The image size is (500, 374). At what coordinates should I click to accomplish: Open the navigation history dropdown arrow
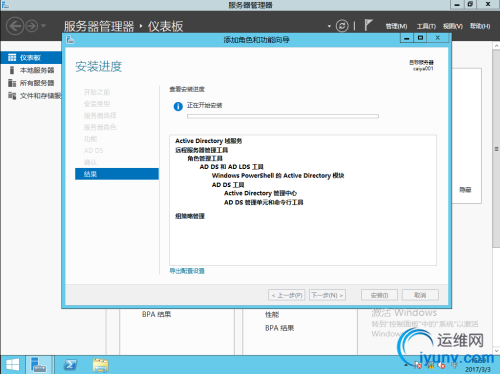click(44, 26)
